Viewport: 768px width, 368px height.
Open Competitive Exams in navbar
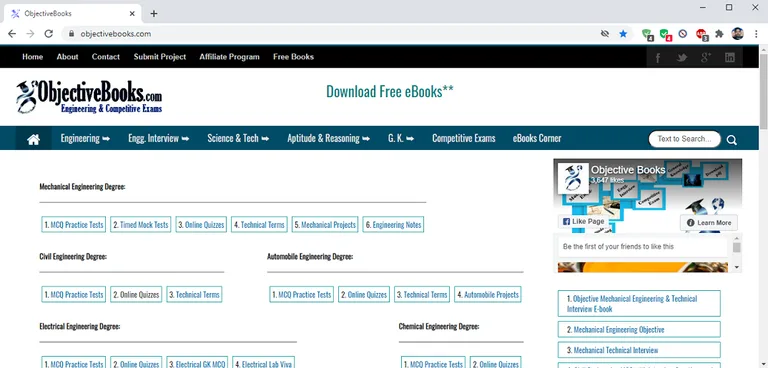[x=463, y=139]
